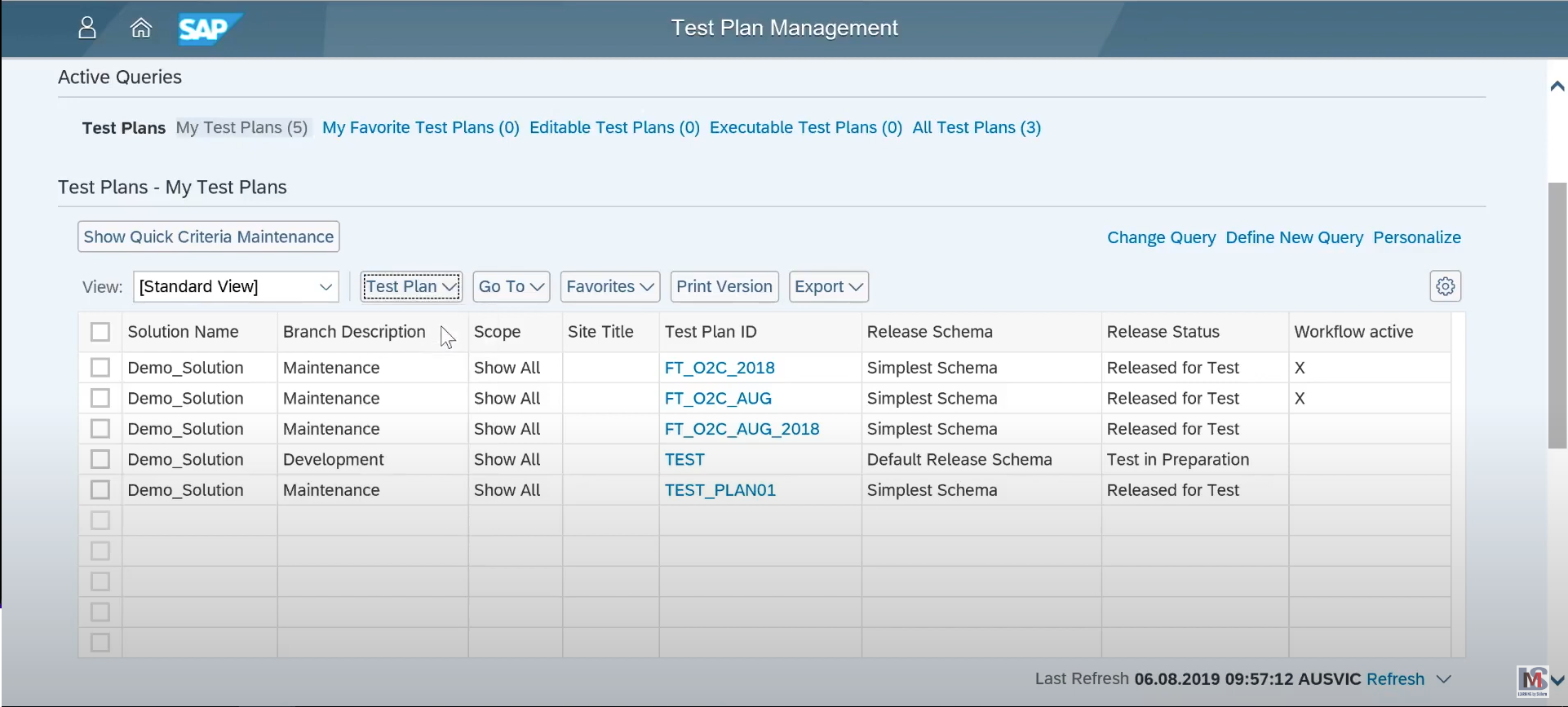Go to the home icon
Screen dimensions: 1568x707
point(141,28)
